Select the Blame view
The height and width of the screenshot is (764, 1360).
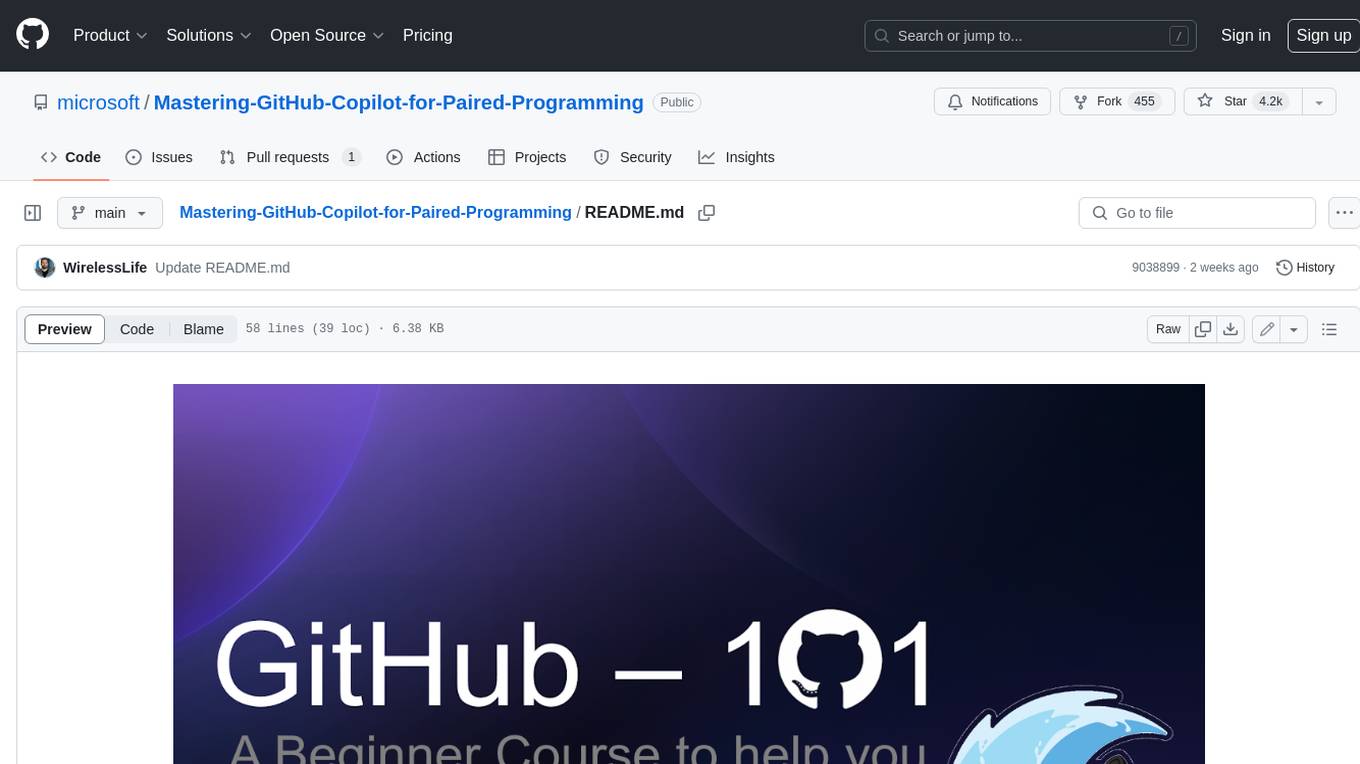tap(203, 329)
